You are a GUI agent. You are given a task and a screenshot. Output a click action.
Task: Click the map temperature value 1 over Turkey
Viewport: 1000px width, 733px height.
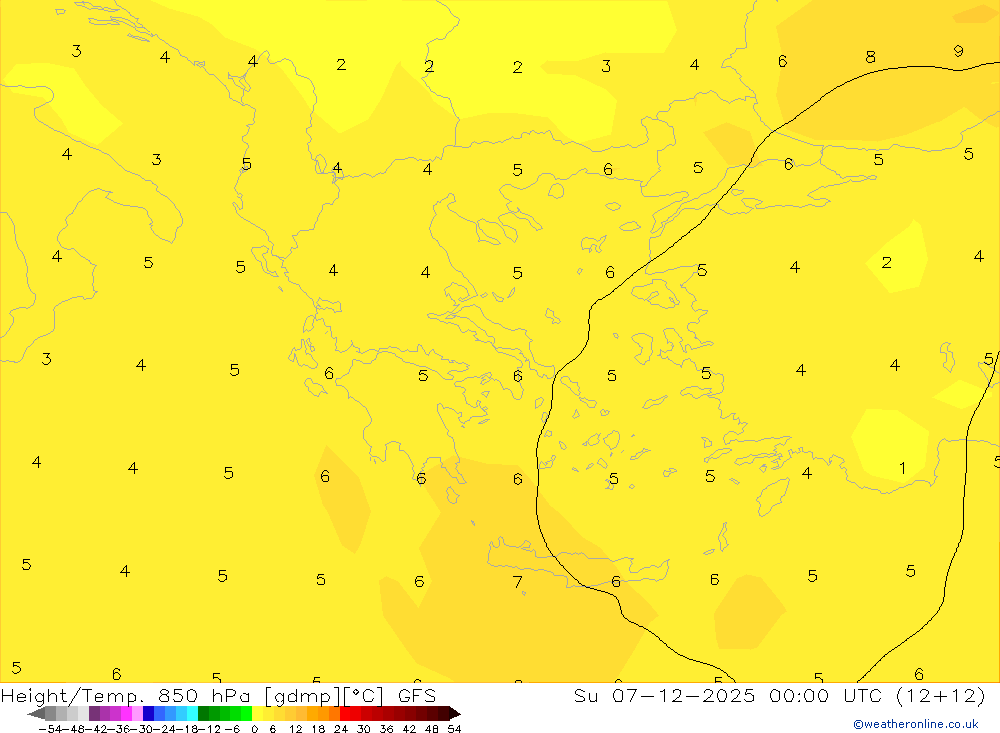[x=902, y=468]
